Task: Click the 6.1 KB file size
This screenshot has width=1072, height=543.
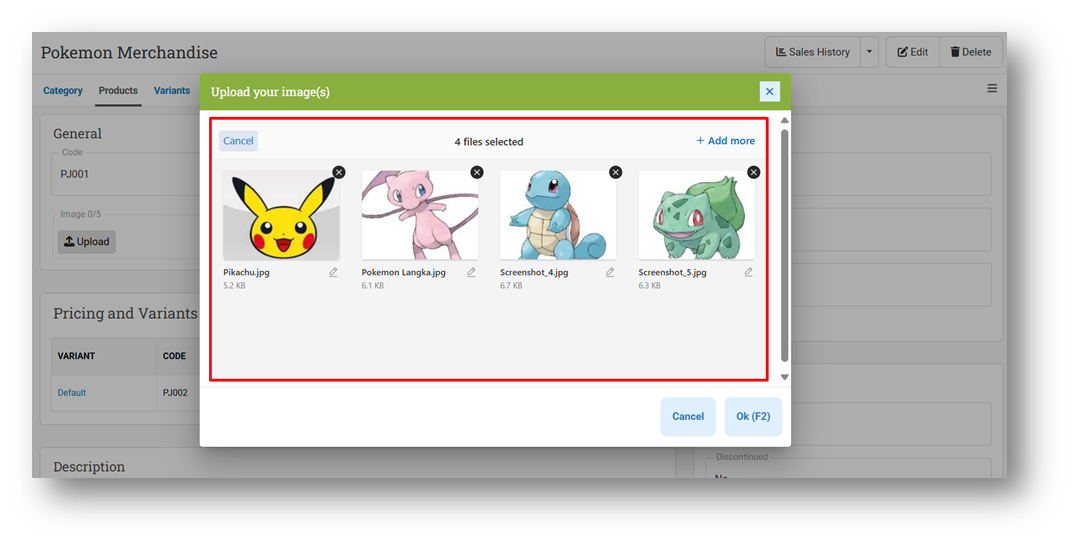Action: tap(373, 286)
